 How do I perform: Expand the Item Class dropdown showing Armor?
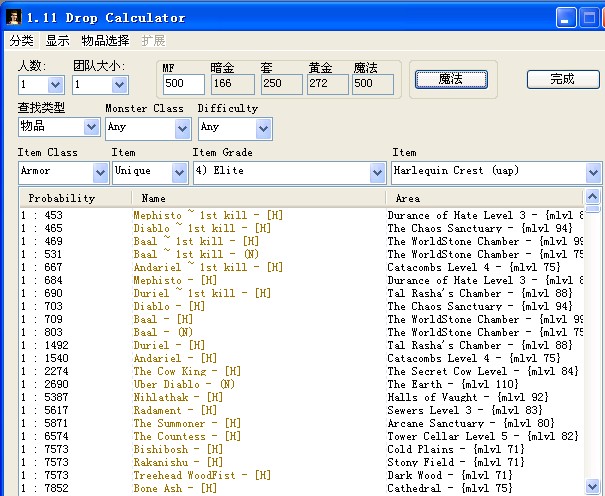(101, 172)
